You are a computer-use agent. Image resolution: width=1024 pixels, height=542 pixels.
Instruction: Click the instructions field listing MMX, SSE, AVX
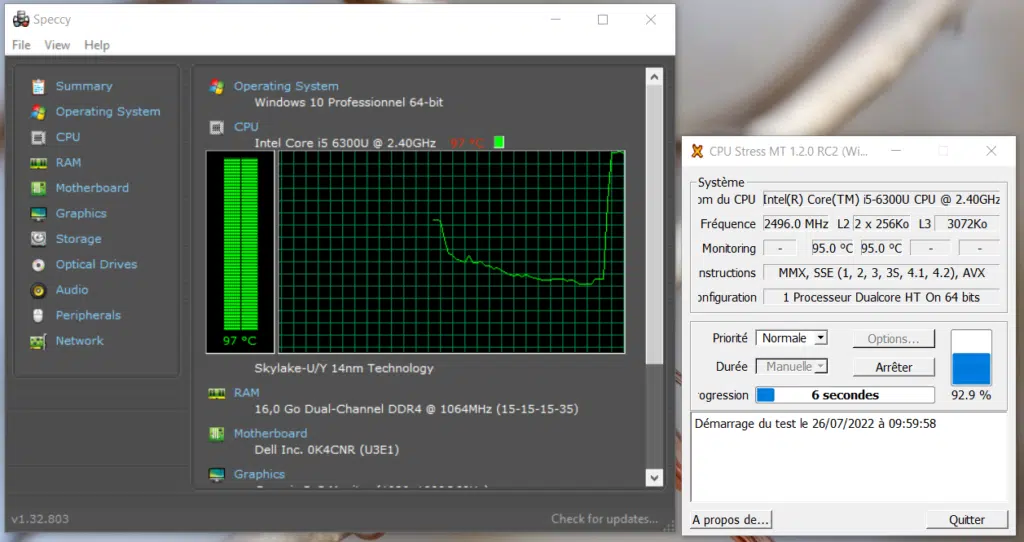(x=881, y=273)
